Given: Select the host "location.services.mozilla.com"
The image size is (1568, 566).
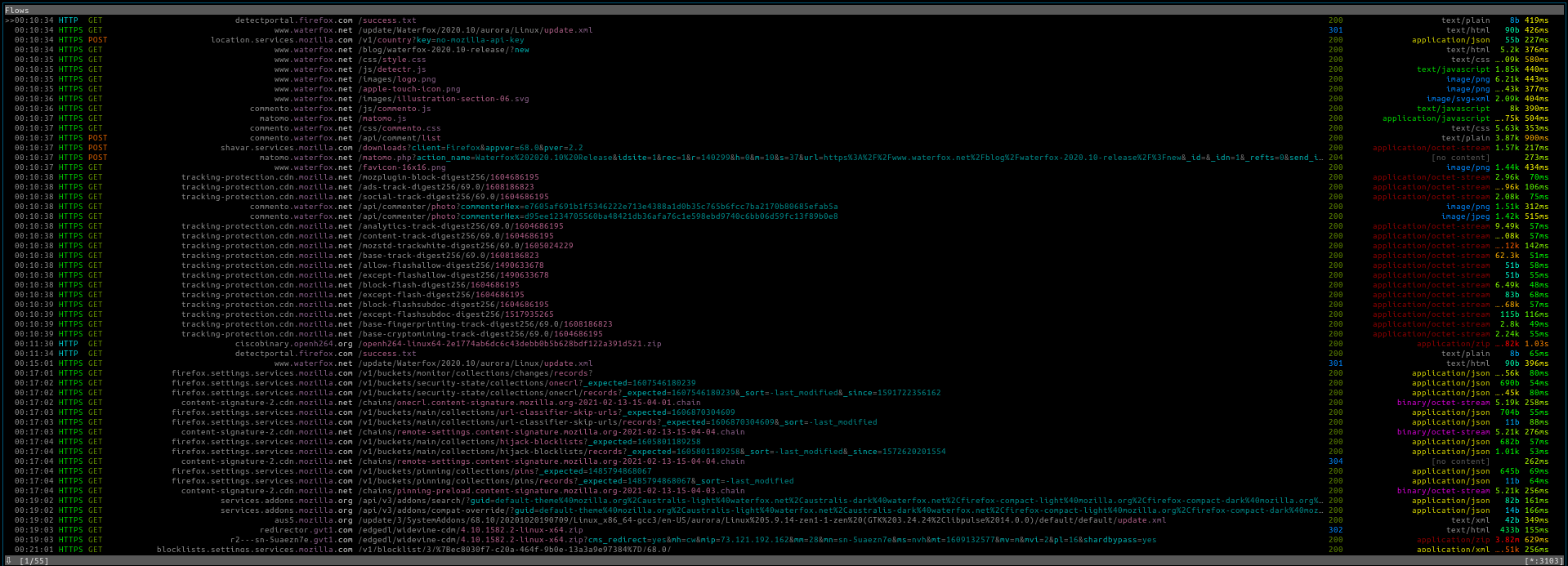Looking at the screenshot, I should [x=282, y=40].
